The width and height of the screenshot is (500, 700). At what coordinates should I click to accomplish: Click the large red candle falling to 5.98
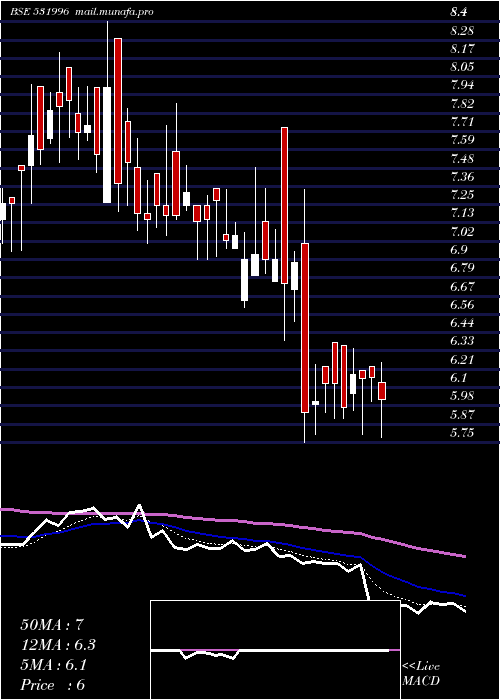coord(305,328)
